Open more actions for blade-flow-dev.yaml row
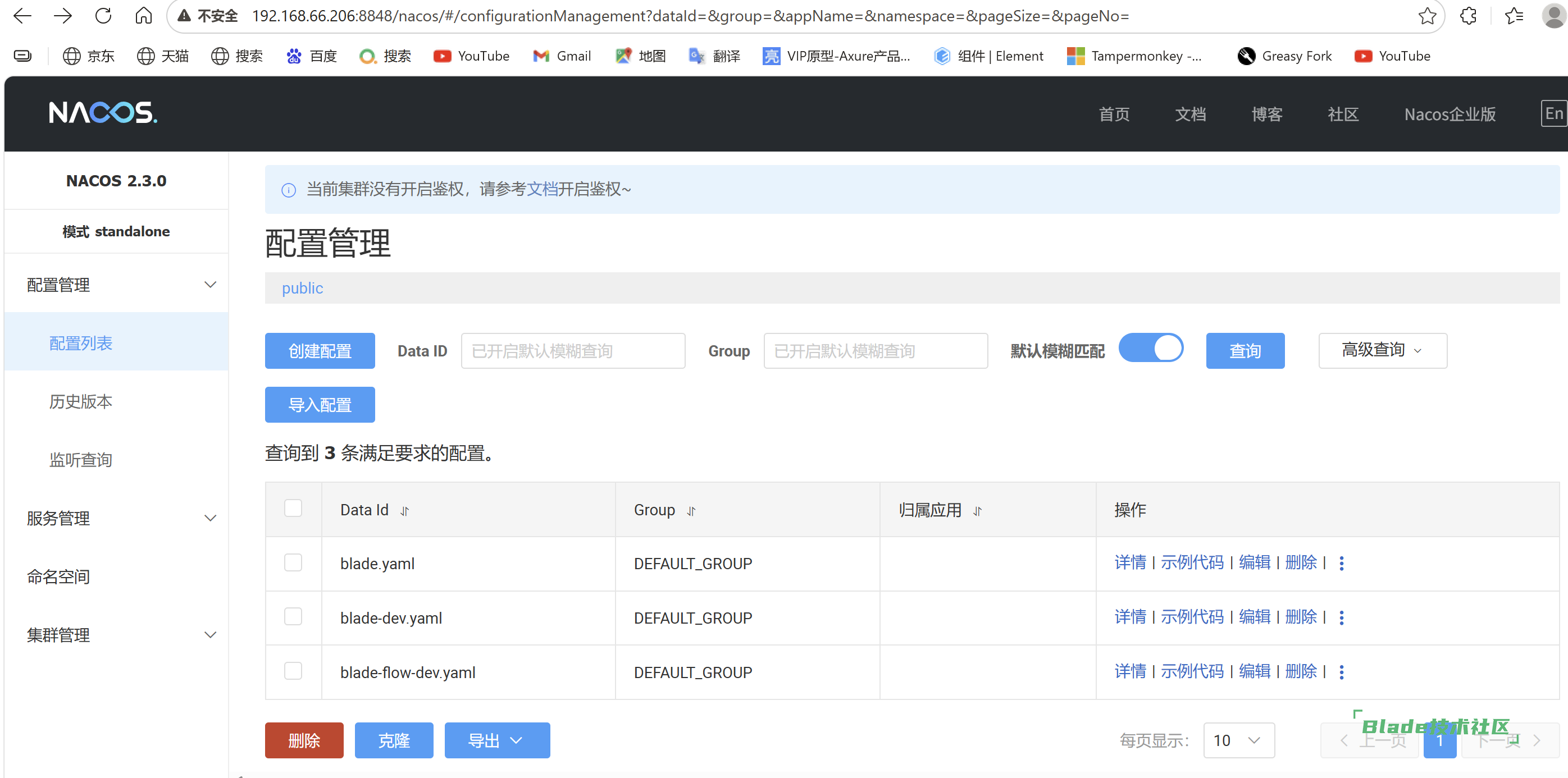This screenshot has height=778, width=1568. coord(1342,671)
